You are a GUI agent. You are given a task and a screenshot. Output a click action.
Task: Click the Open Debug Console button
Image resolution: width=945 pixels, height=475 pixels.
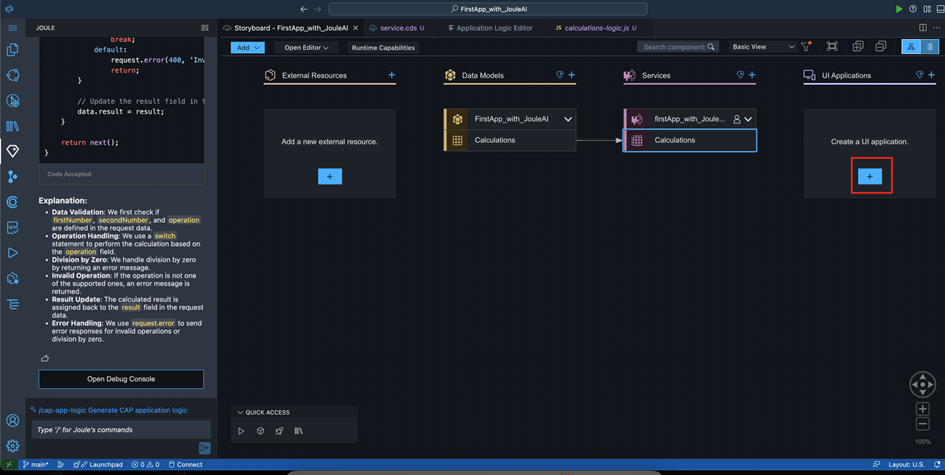pyautogui.click(x=121, y=379)
